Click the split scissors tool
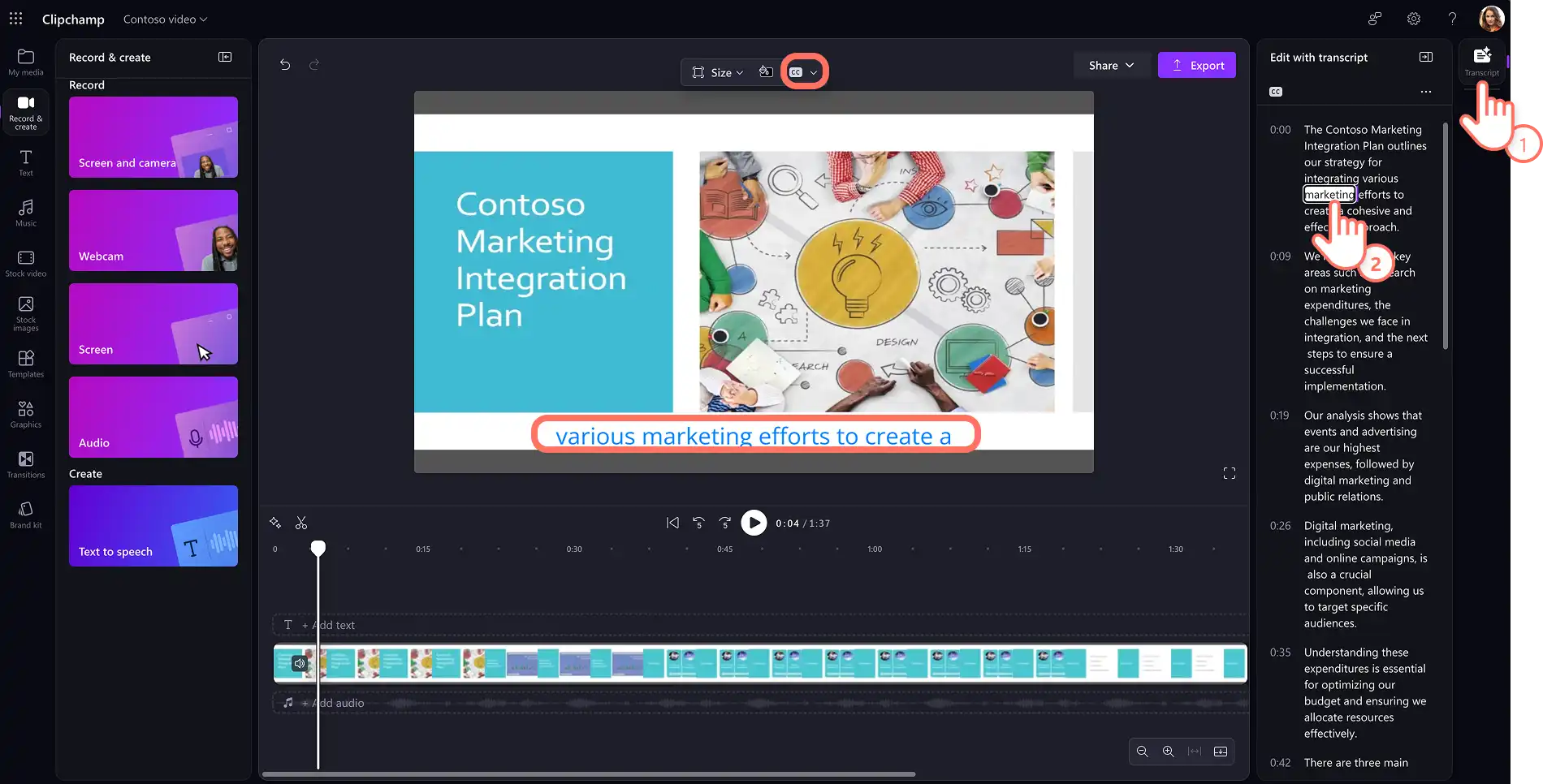The image size is (1543, 784). (301, 523)
